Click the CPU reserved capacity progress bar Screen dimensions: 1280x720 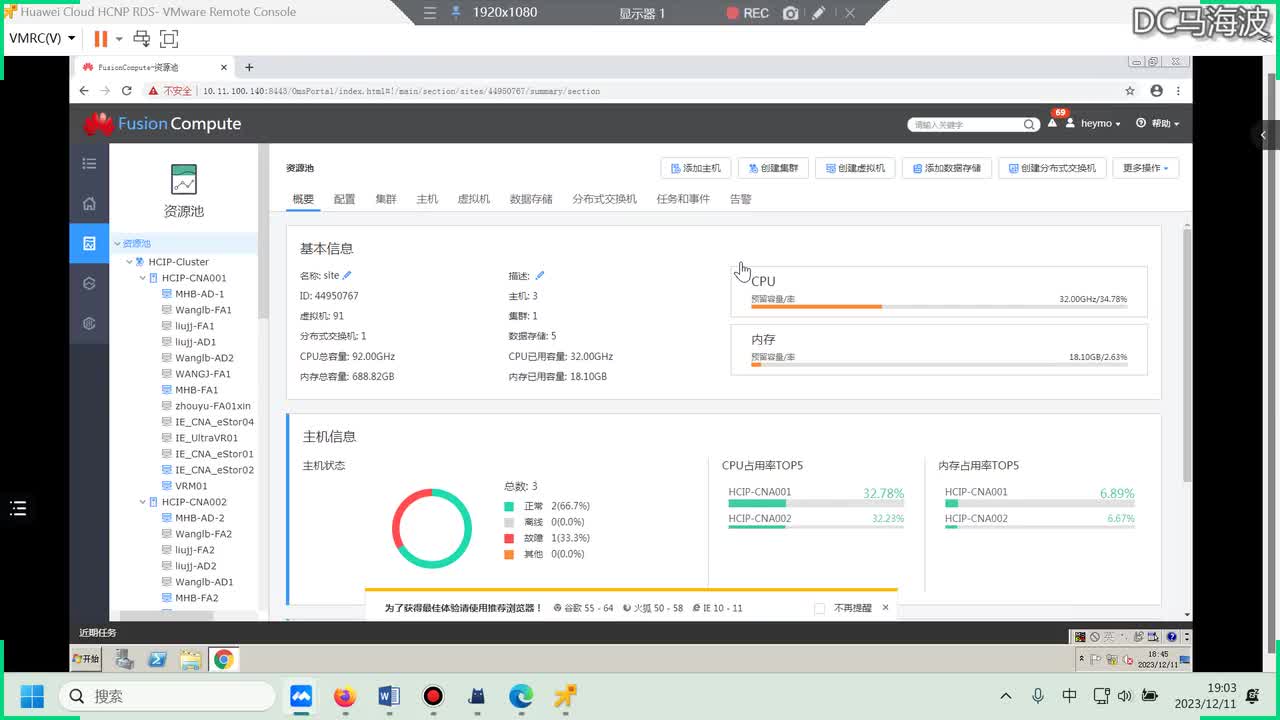[939, 307]
